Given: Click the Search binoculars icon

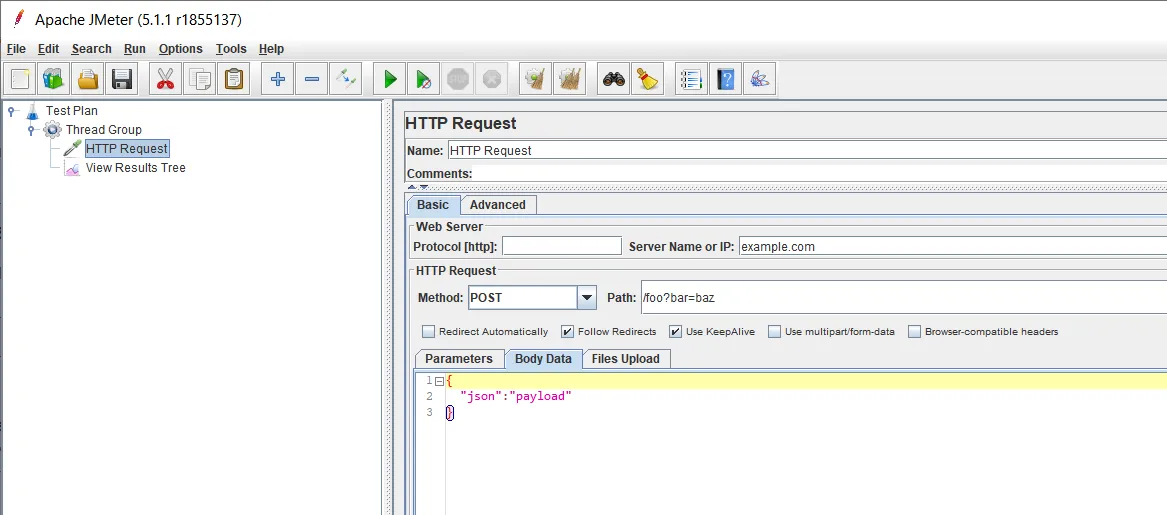Looking at the screenshot, I should 613,78.
